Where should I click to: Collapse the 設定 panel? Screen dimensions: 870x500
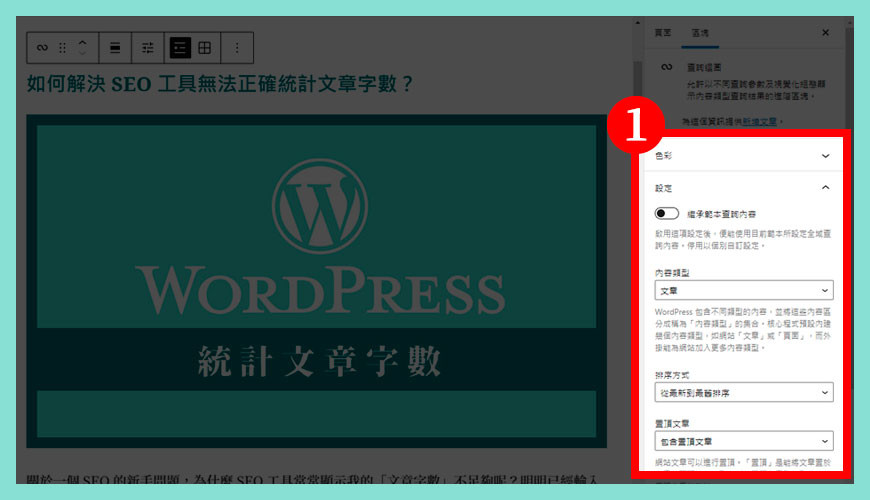[742, 188]
